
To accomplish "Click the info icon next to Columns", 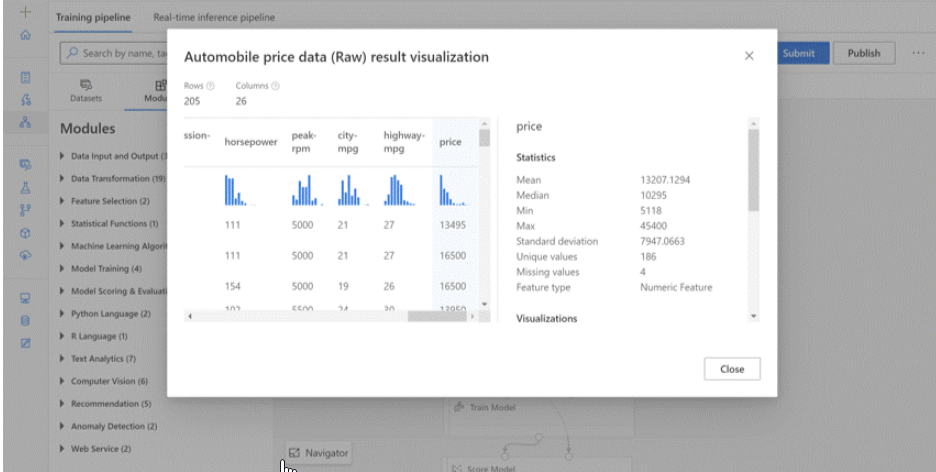I will coord(275,86).
